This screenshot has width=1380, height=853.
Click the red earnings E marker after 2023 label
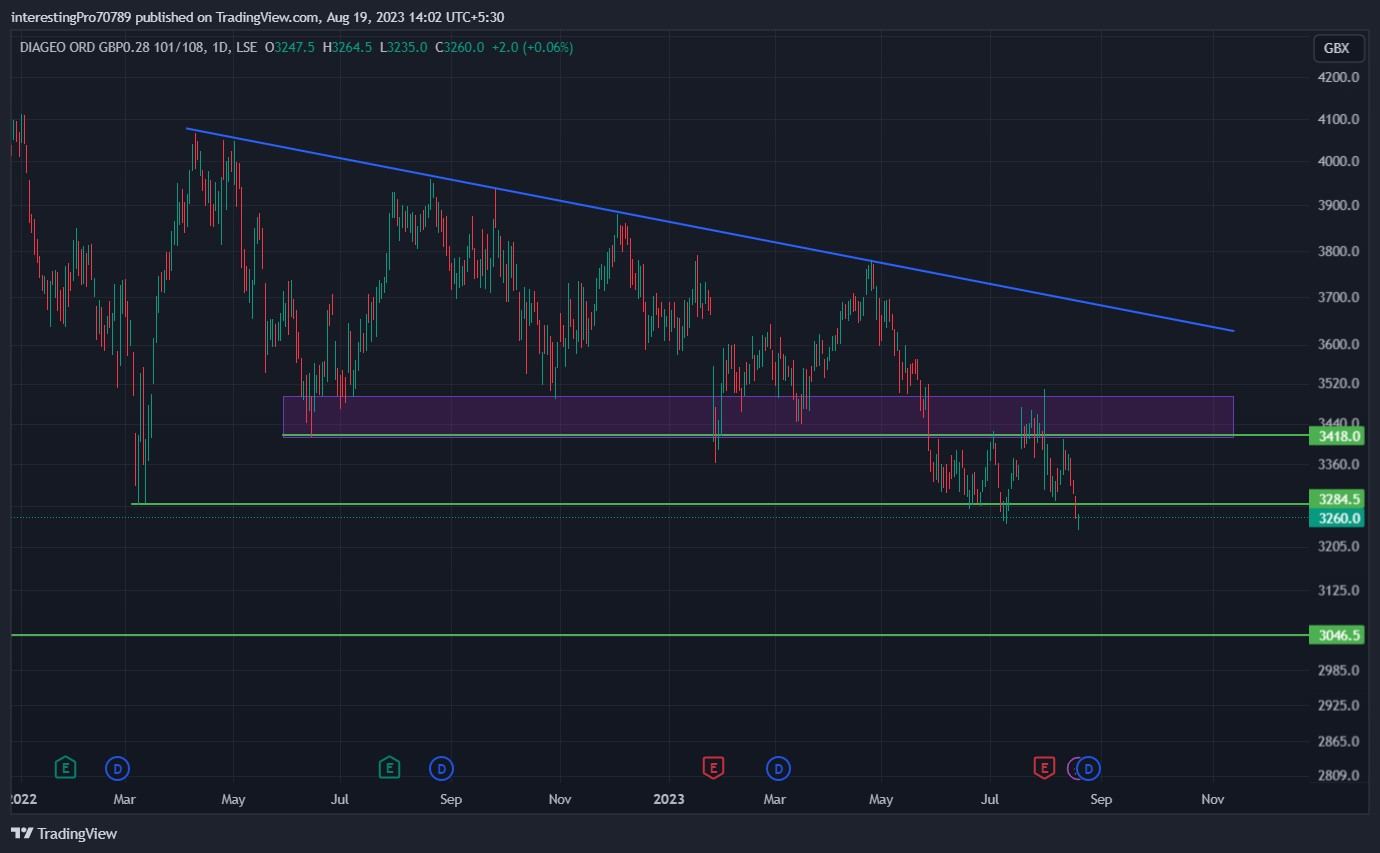point(713,768)
